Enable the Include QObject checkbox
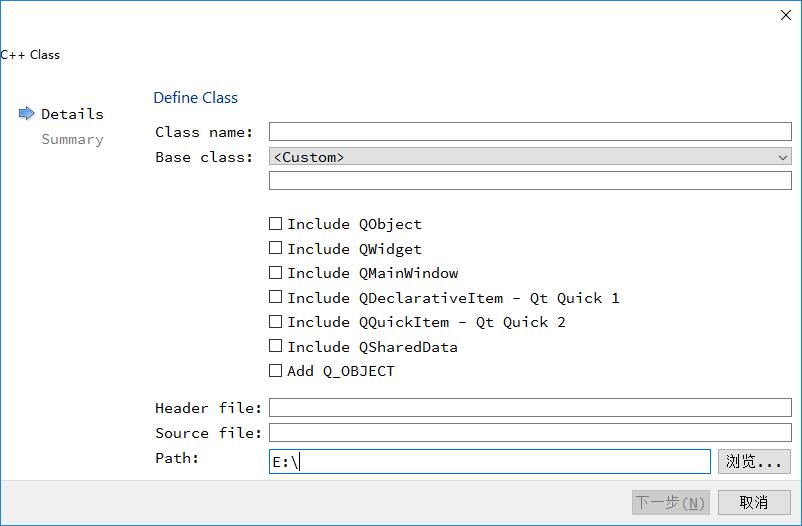Image resolution: width=802 pixels, height=526 pixels. click(276, 224)
